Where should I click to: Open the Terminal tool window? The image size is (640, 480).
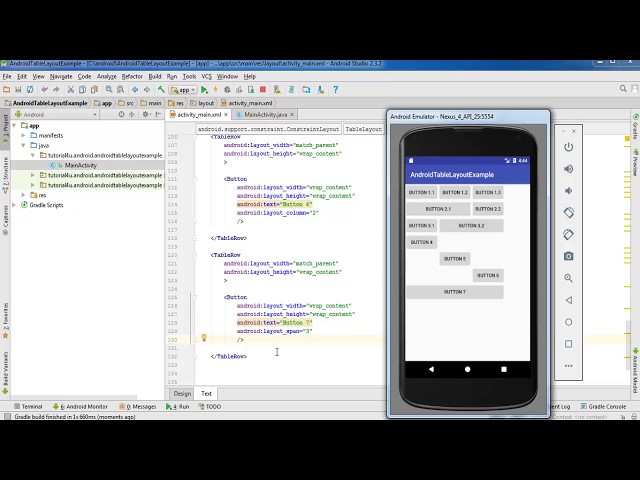pos(28,407)
